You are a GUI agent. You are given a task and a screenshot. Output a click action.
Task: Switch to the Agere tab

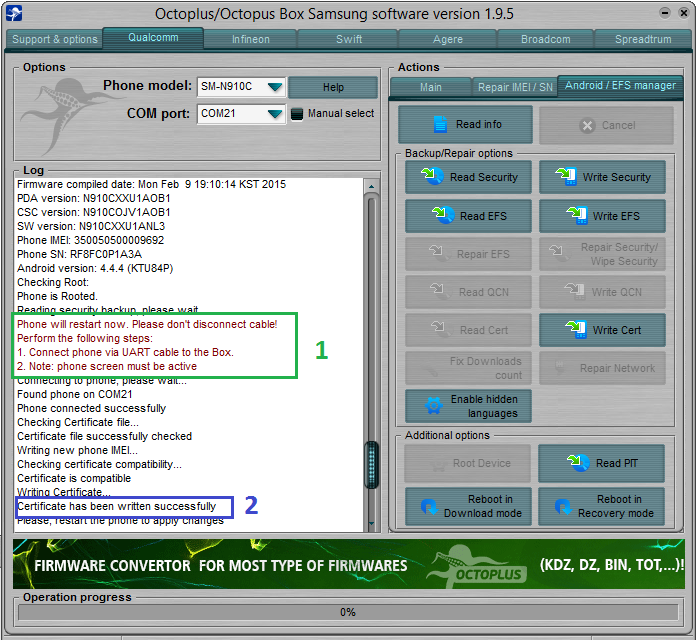(x=448, y=39)
